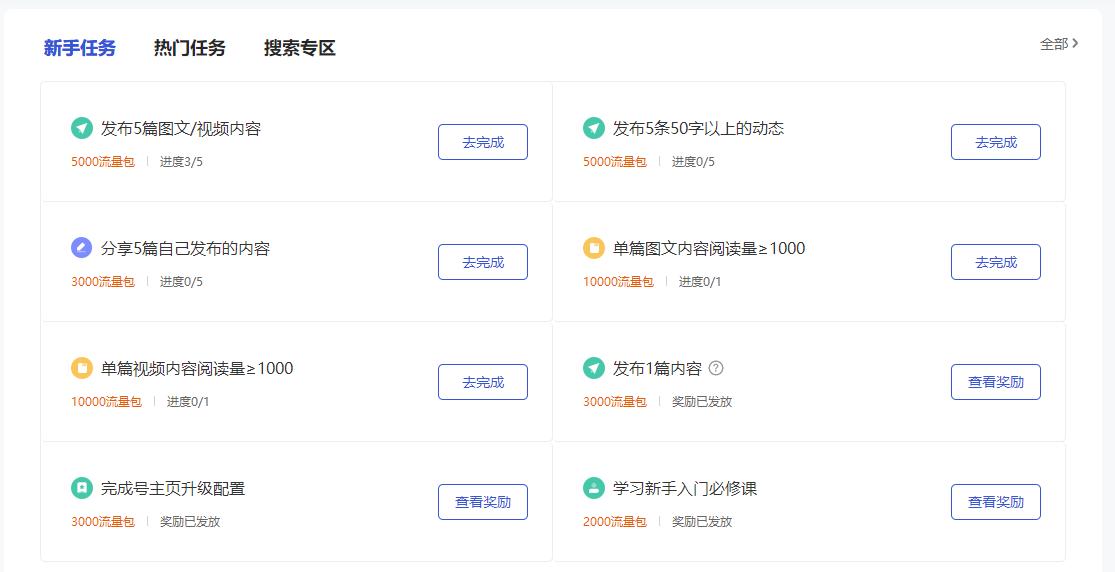
Task: Click the paper plane icon beside 发布5篇图文/视频内容
Action: point(82,128)
